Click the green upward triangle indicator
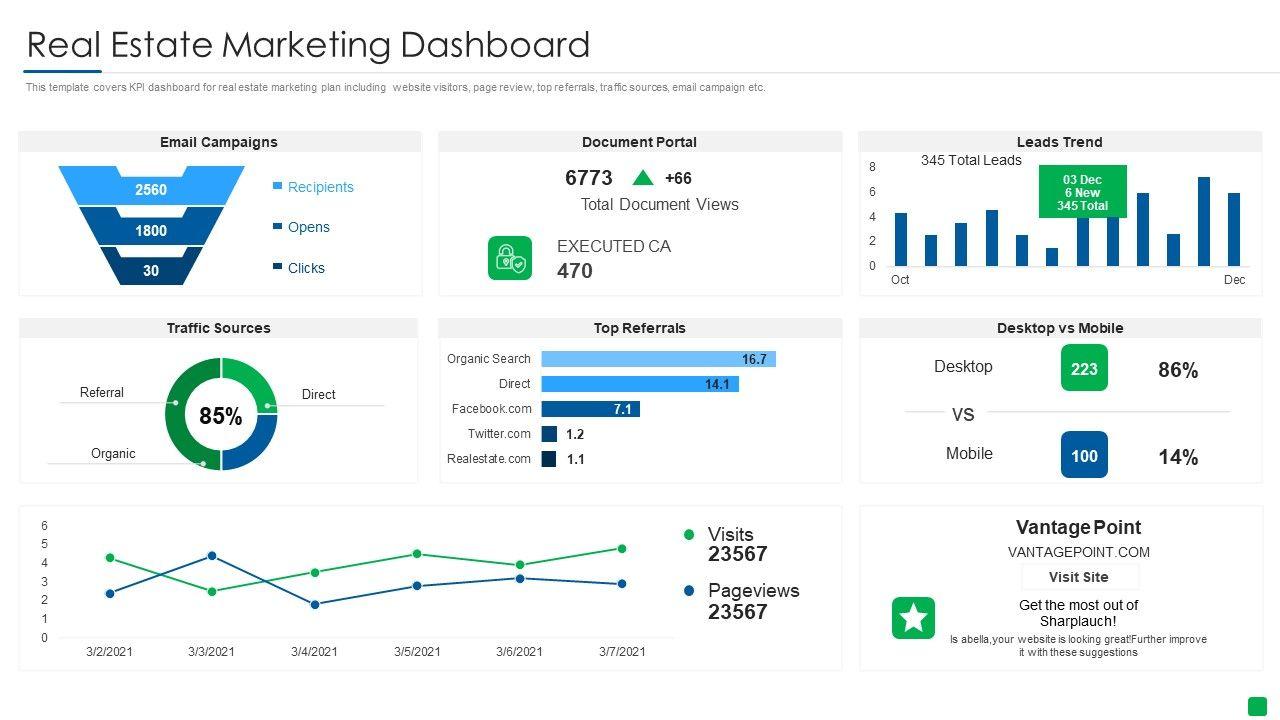 click(x=643, y=178)
